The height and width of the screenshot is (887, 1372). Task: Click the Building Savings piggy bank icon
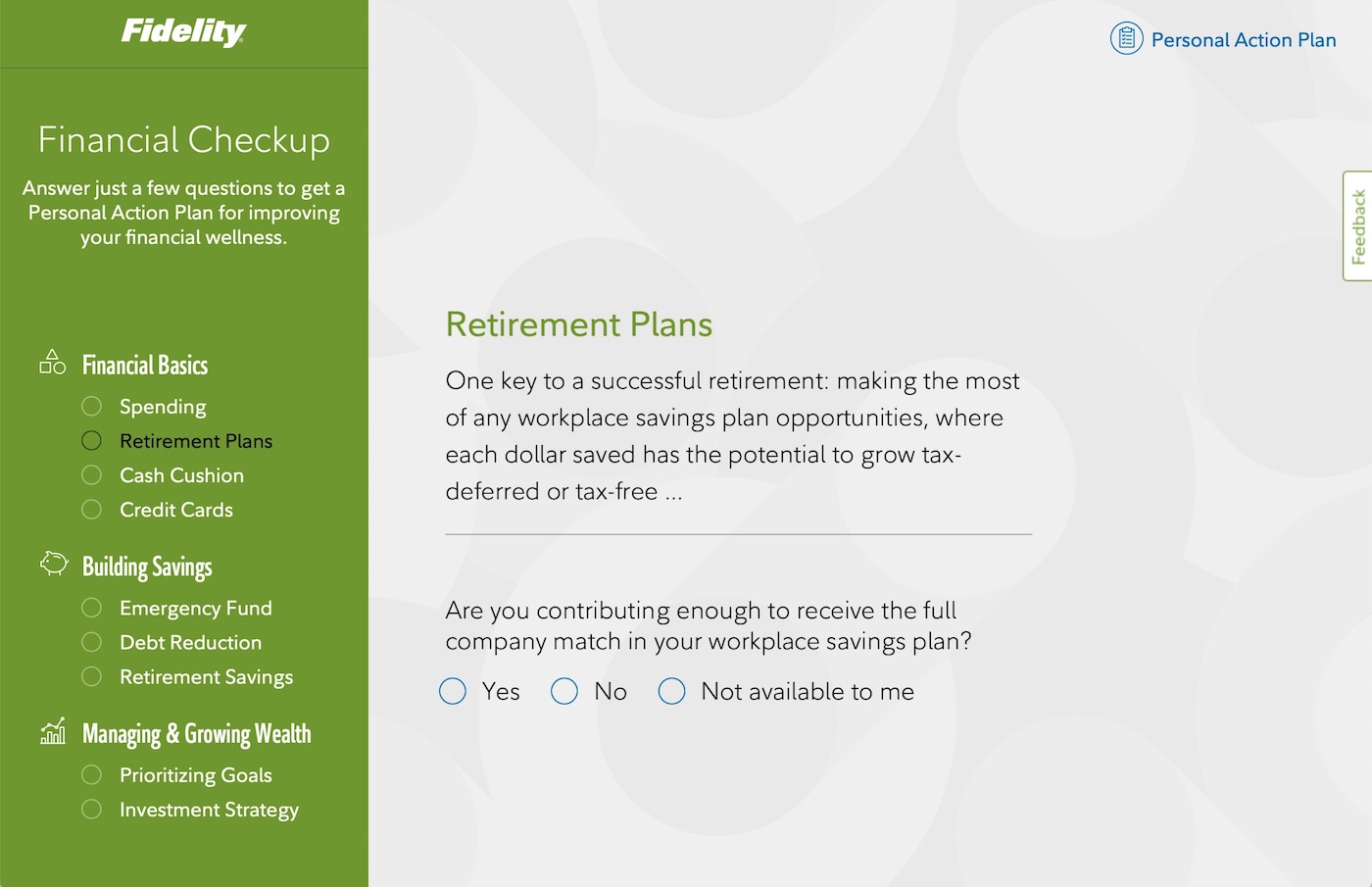(54, 564)
